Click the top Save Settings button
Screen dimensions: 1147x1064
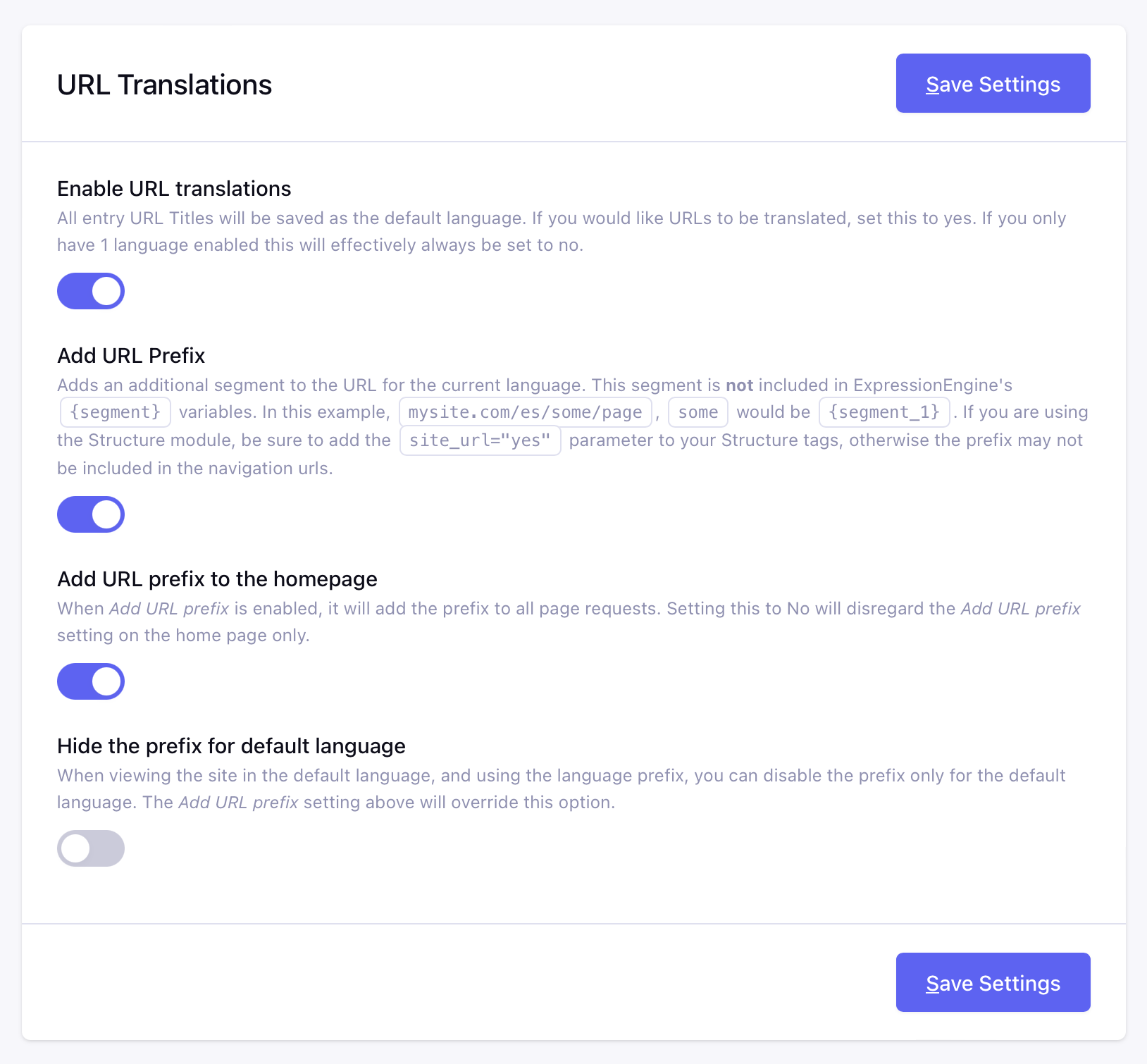pos(993,83)
